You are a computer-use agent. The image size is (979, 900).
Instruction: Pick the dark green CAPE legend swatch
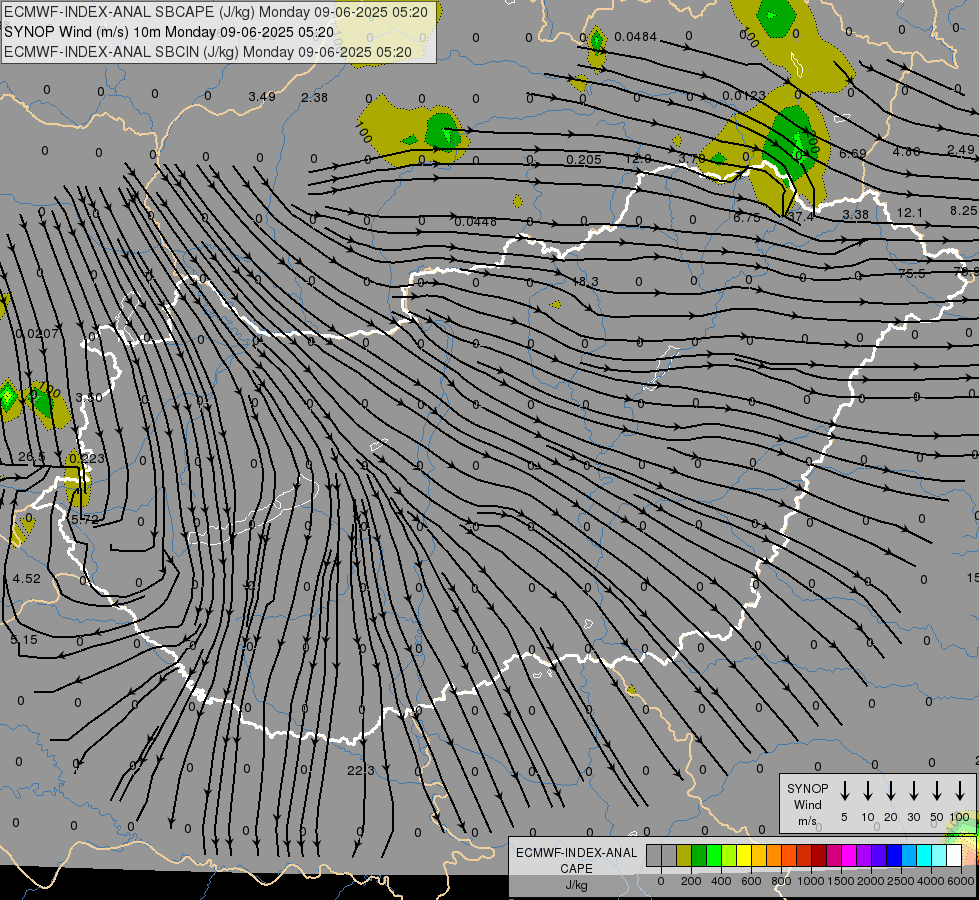tap(699, 856)
